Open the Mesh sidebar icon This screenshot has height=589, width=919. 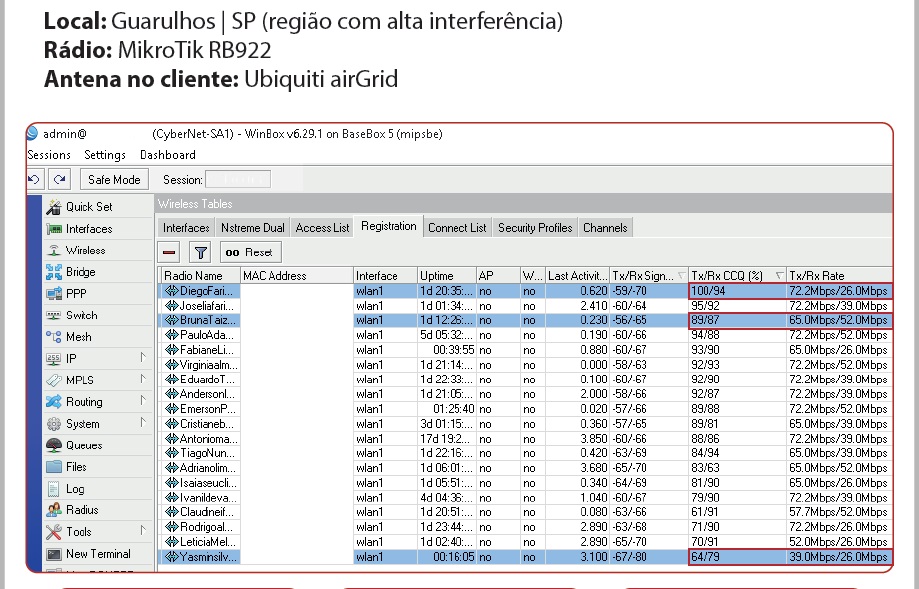click(x=54, y=337)
